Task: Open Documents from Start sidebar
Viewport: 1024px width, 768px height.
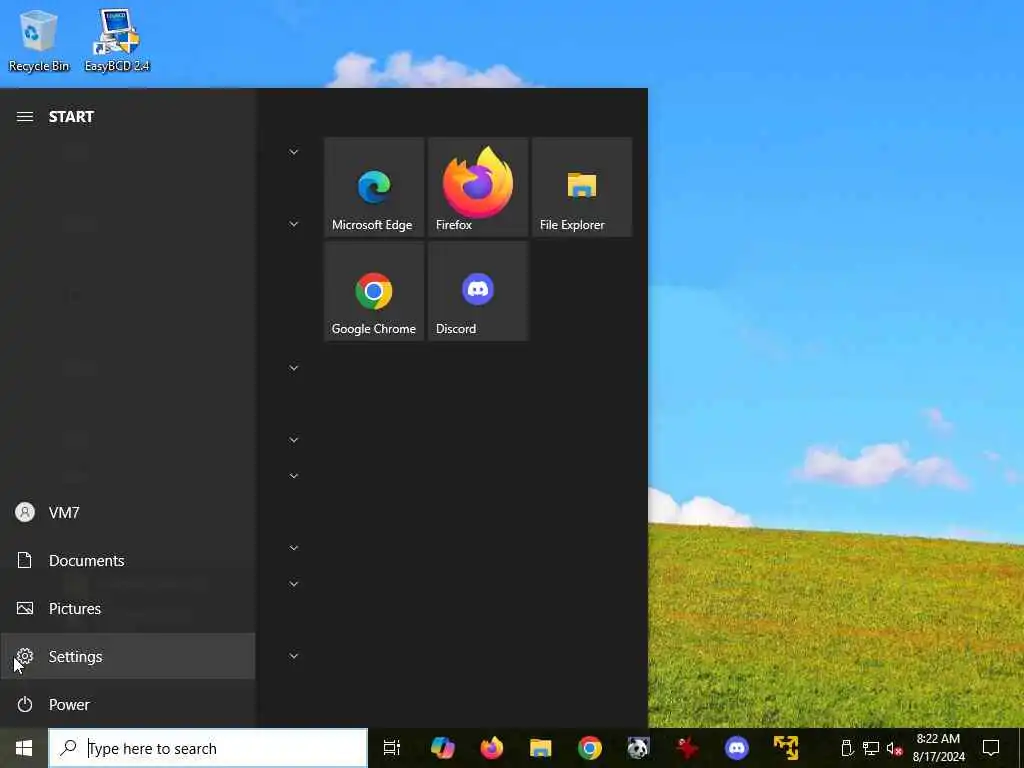Action: point(128,560)
